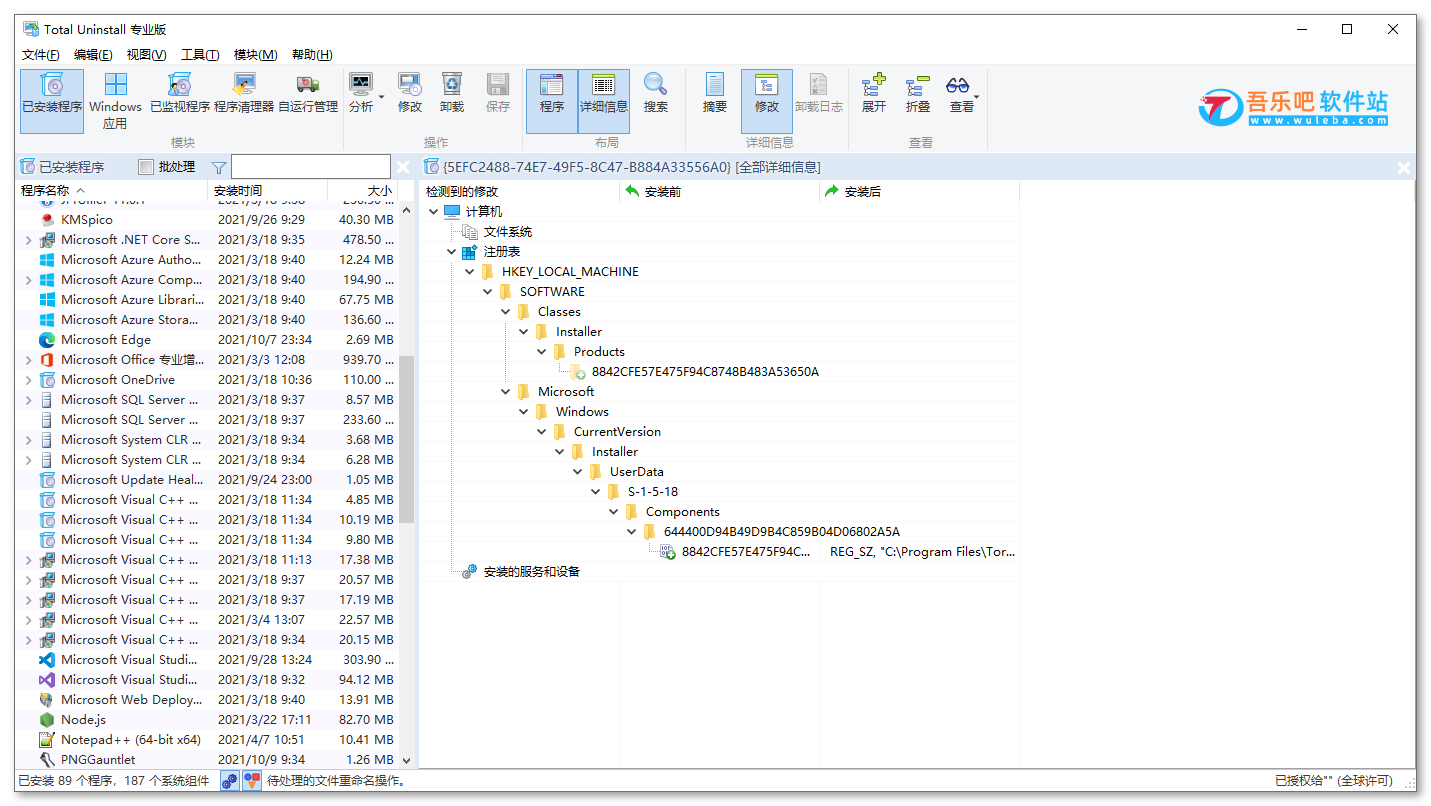The image size is (1431, 806).
Task: Click the 卸载 uninstall icon
Action: (x=452, y=92)
